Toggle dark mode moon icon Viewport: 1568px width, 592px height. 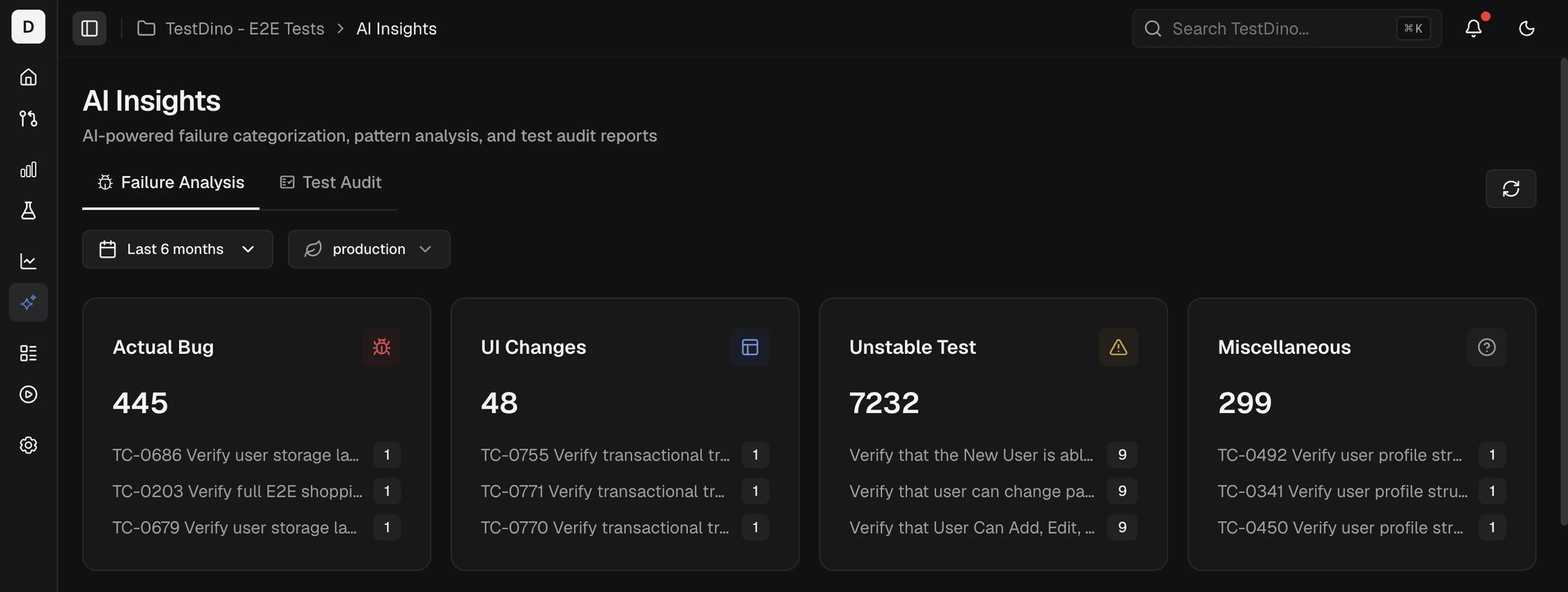click(x=1526, y=28)
